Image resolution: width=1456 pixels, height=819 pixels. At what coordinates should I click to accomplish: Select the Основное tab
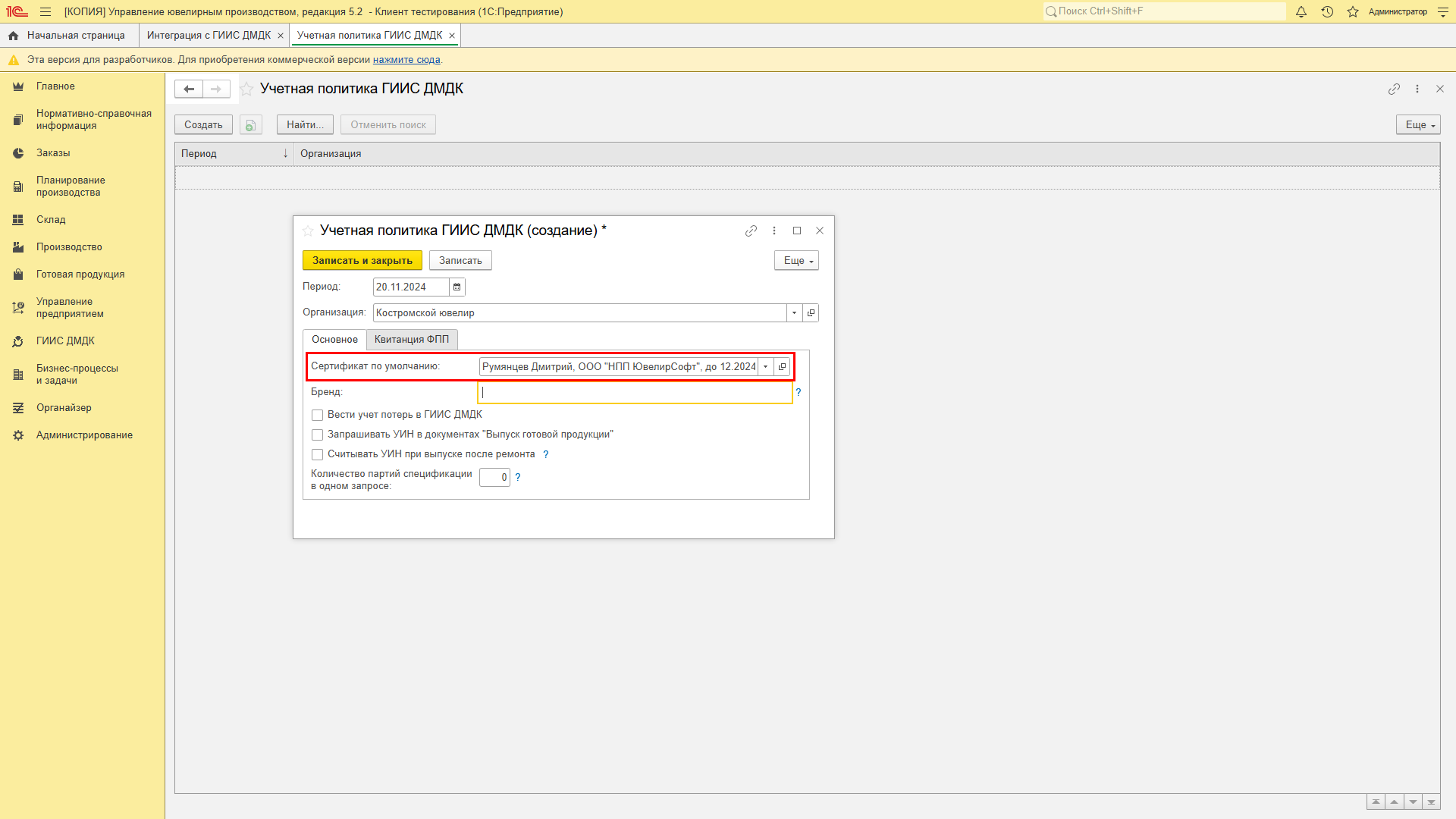(x=334, y=340)
